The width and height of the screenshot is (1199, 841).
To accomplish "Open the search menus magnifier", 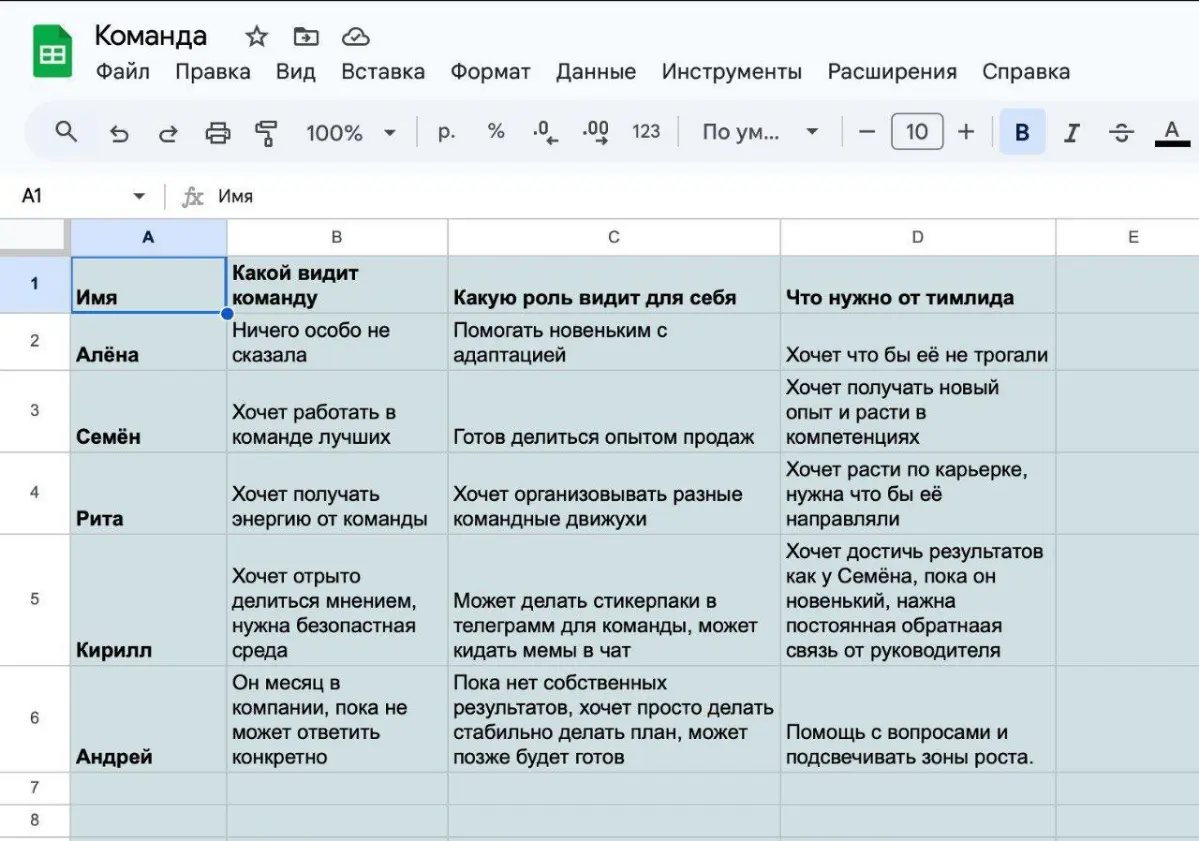I will pyautogui.click(x=67, y=132).
